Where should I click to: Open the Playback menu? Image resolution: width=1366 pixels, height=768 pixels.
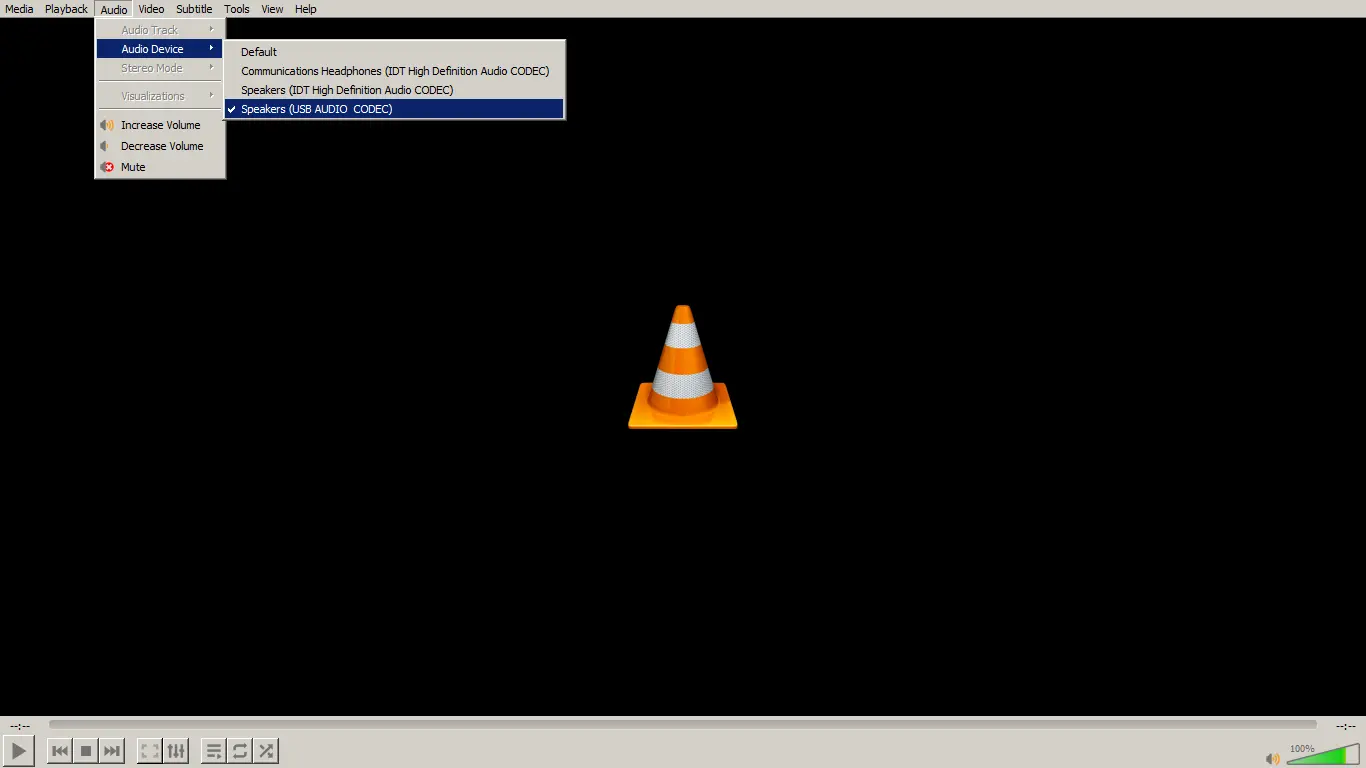pos(66,9)
